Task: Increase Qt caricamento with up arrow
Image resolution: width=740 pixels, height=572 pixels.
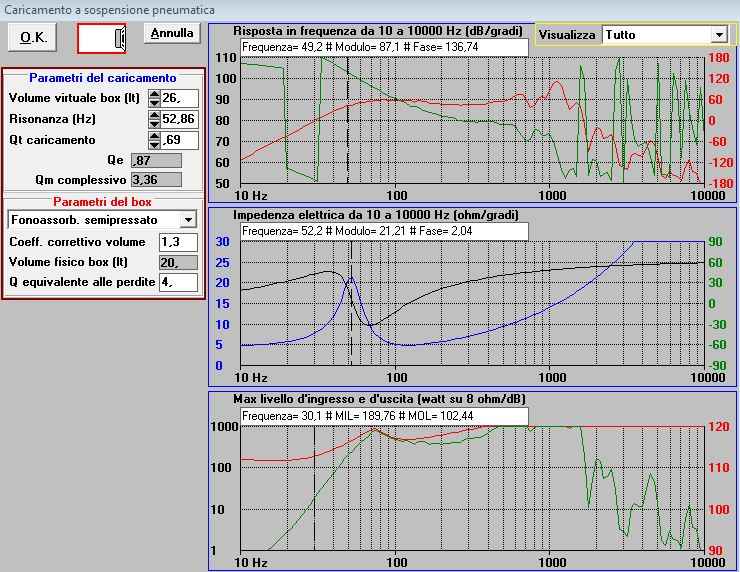Action: click(154, 135)
